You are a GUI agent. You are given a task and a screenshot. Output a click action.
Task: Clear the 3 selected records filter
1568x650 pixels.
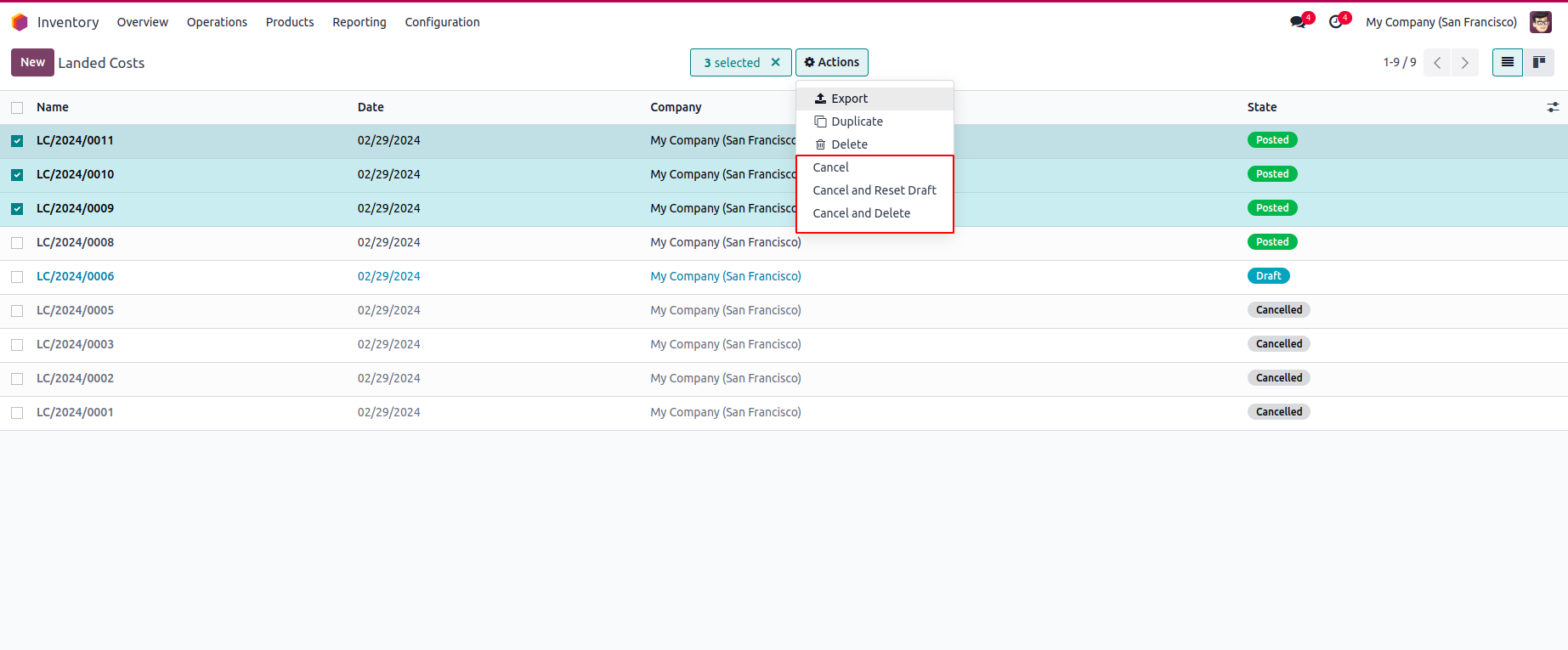click(775, 62)
